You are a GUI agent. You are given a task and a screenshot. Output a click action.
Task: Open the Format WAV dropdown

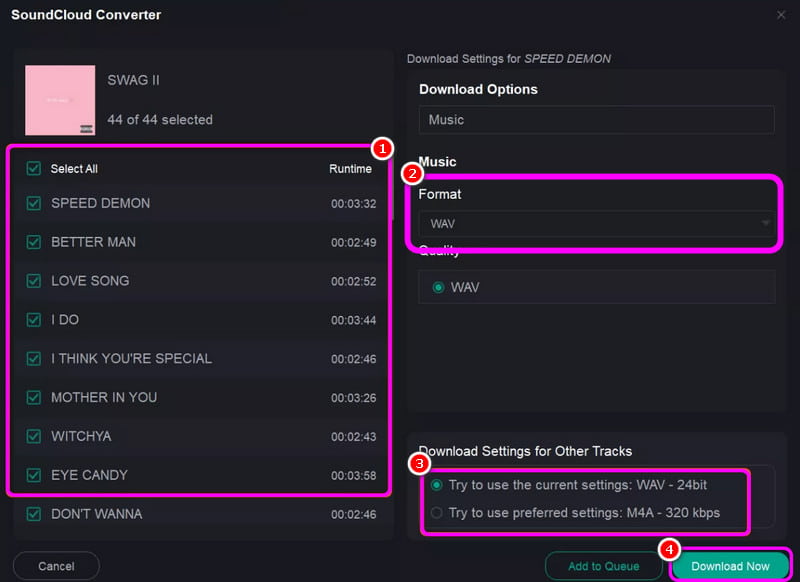[x=596, y=223]
